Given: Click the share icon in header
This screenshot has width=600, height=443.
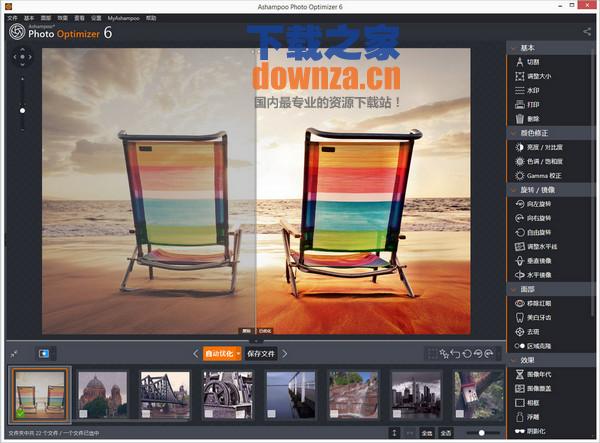Looking at the screenshot, I should 587,32.
